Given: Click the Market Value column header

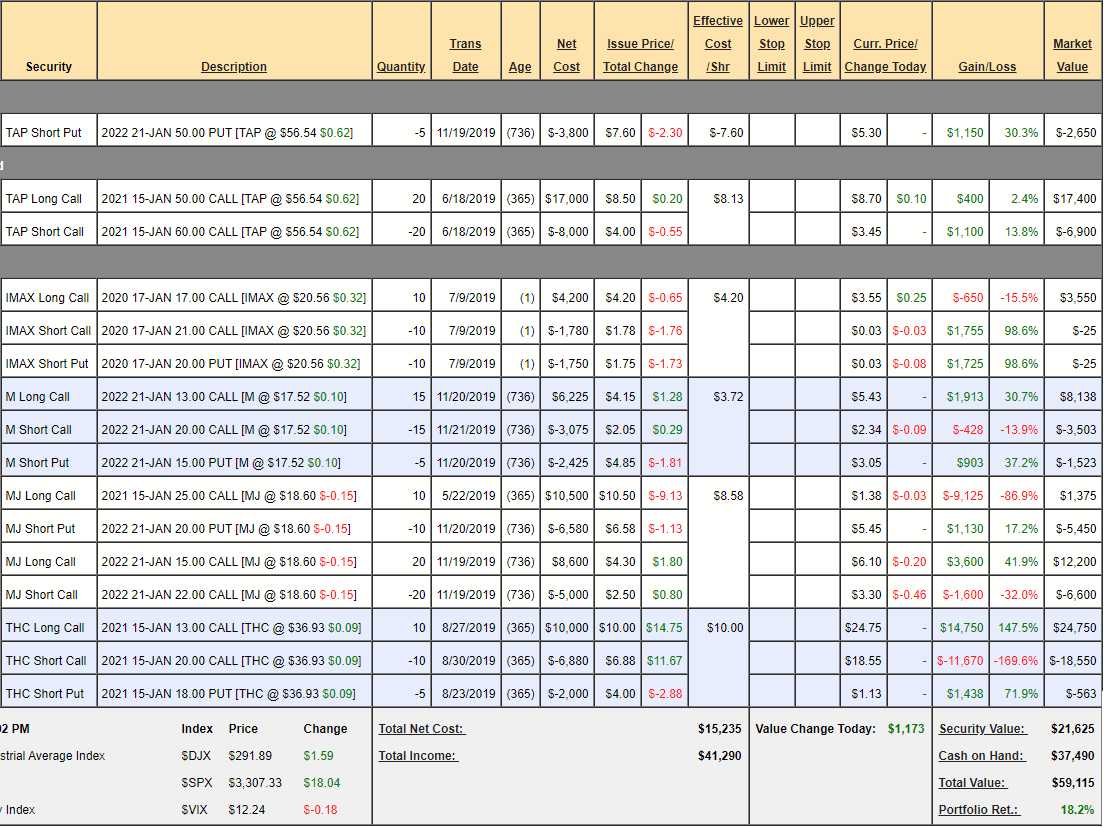Looking at the screenshot, I should 1072,56.
